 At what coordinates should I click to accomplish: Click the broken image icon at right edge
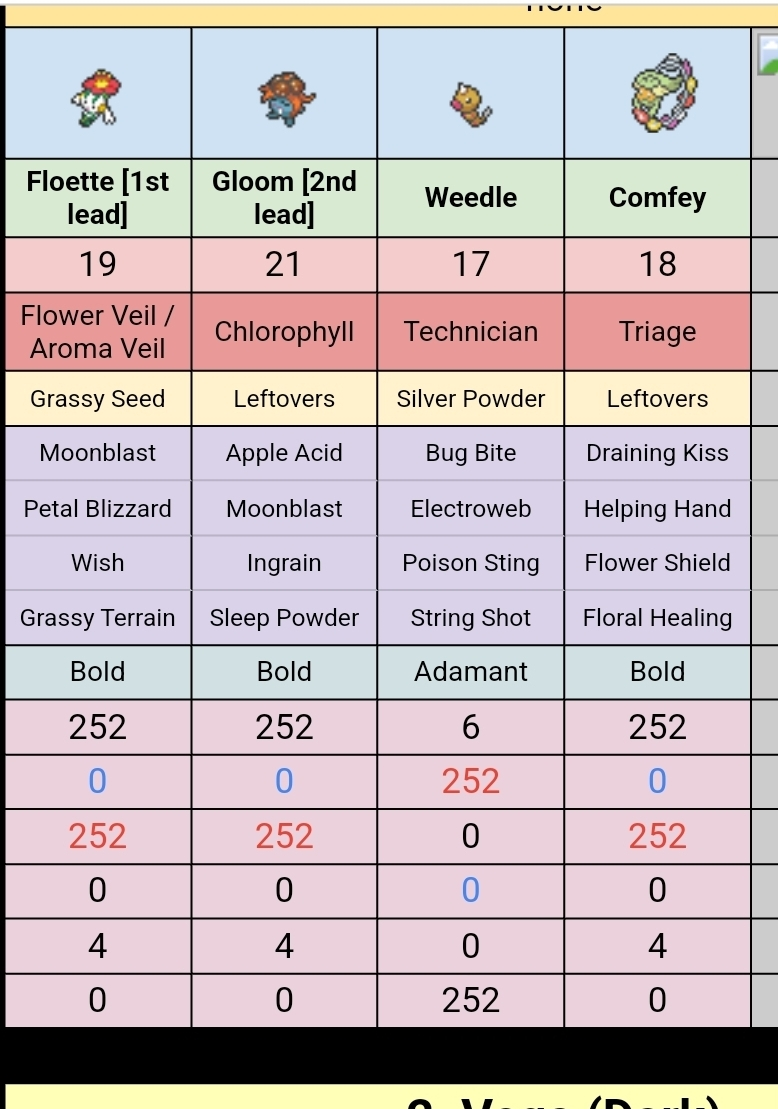(x=768, y=56)
